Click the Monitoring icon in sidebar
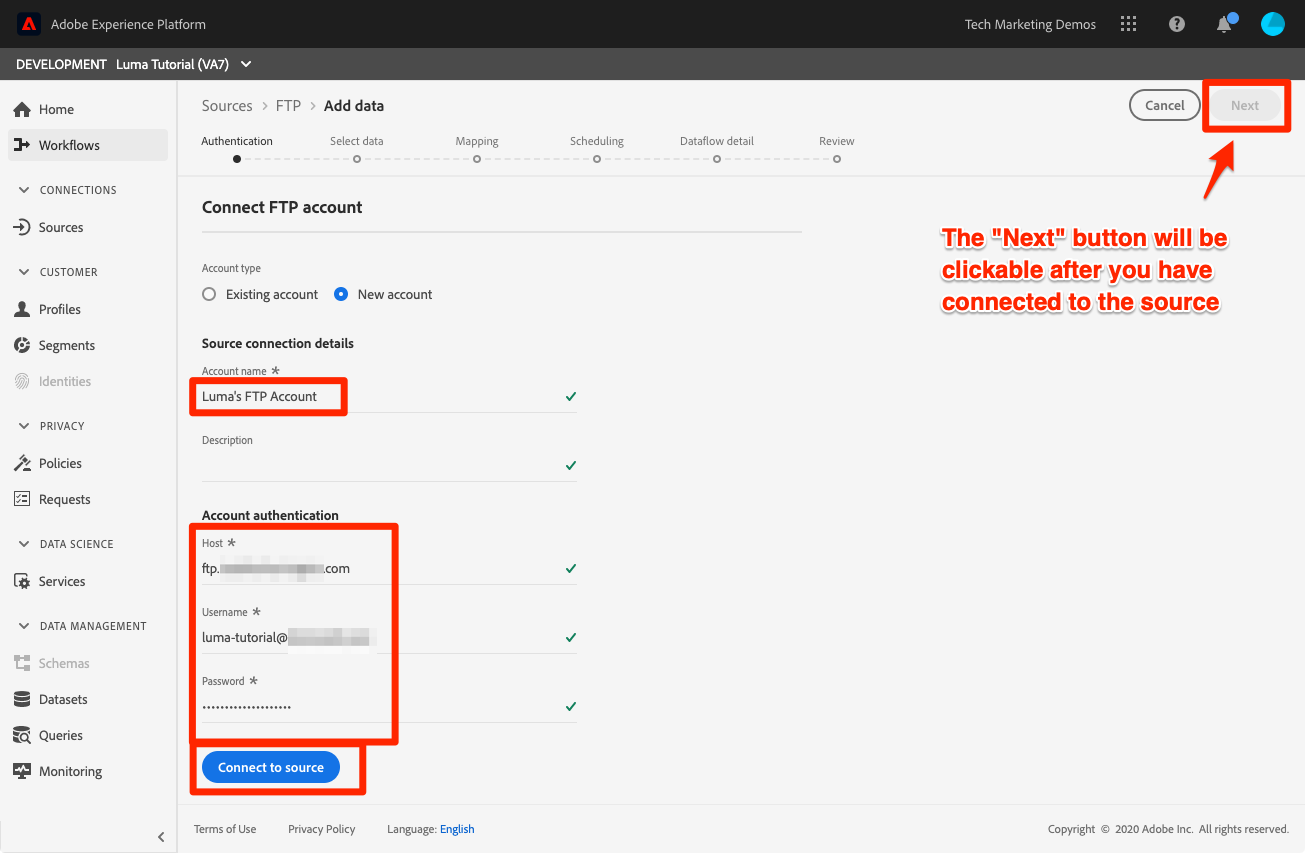Screen dimensions: 1305x853 (x=22, y=771)
